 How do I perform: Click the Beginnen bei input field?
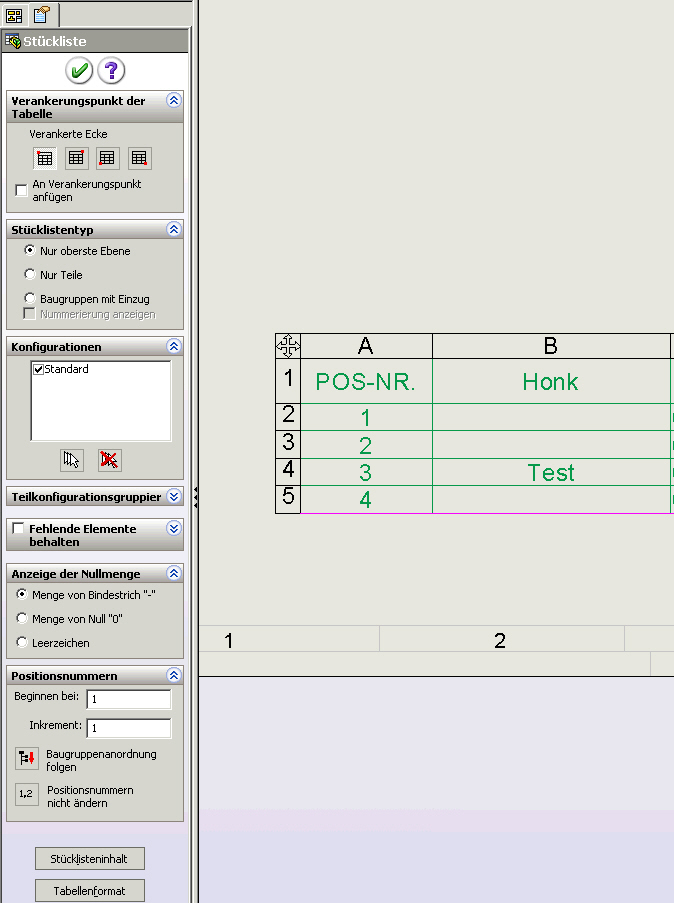click(x=129, y=699)
